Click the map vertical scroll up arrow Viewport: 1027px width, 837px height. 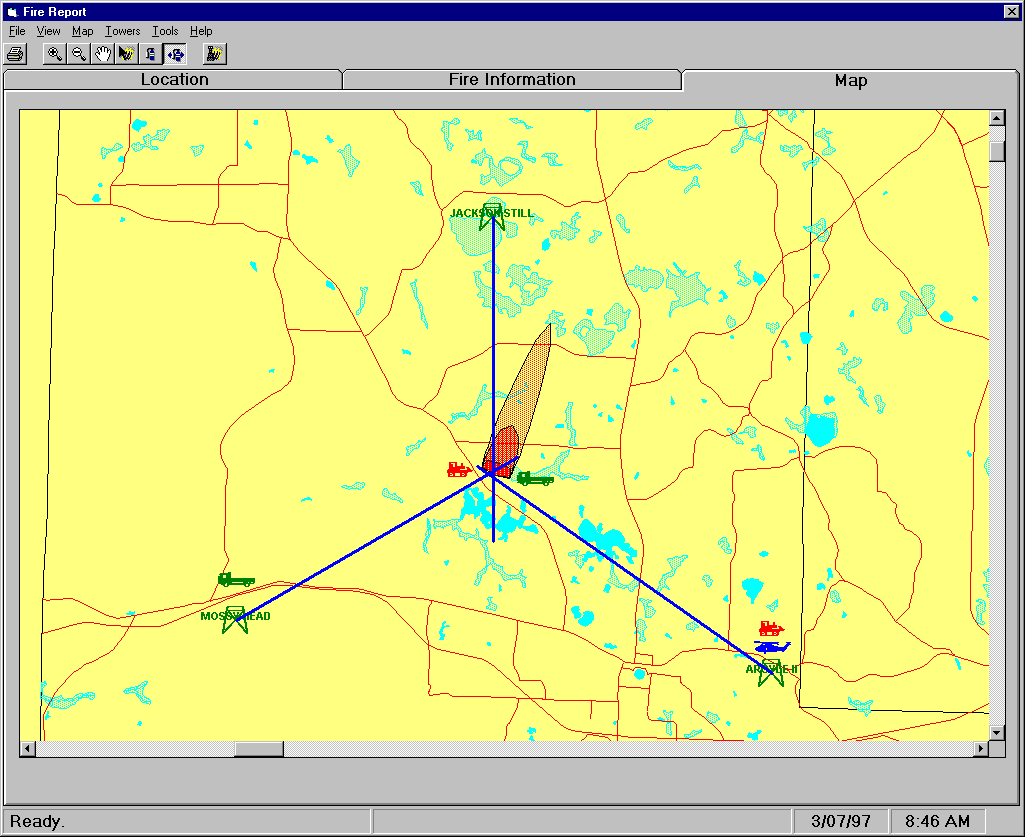coord(997,118)
